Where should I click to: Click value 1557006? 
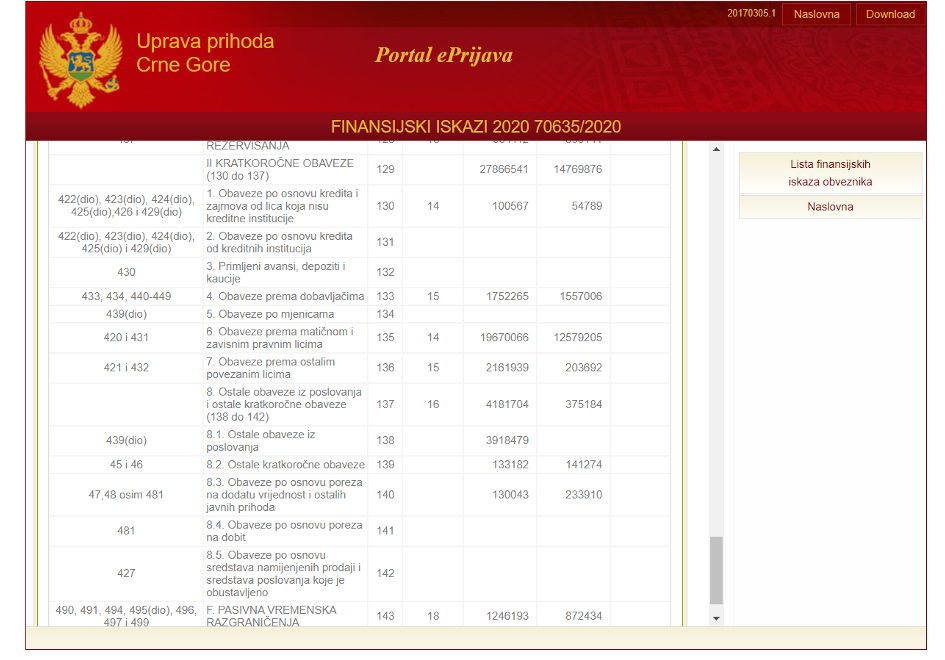(580, 297)
